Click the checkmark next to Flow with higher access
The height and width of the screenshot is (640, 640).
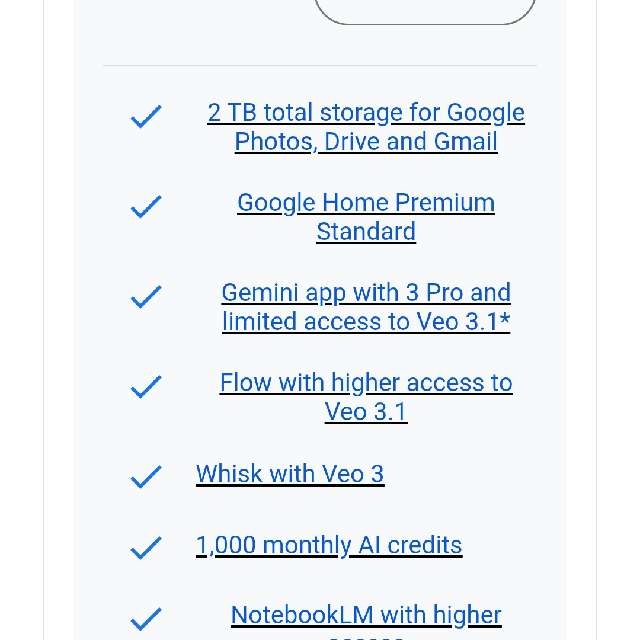coord(146,387)
